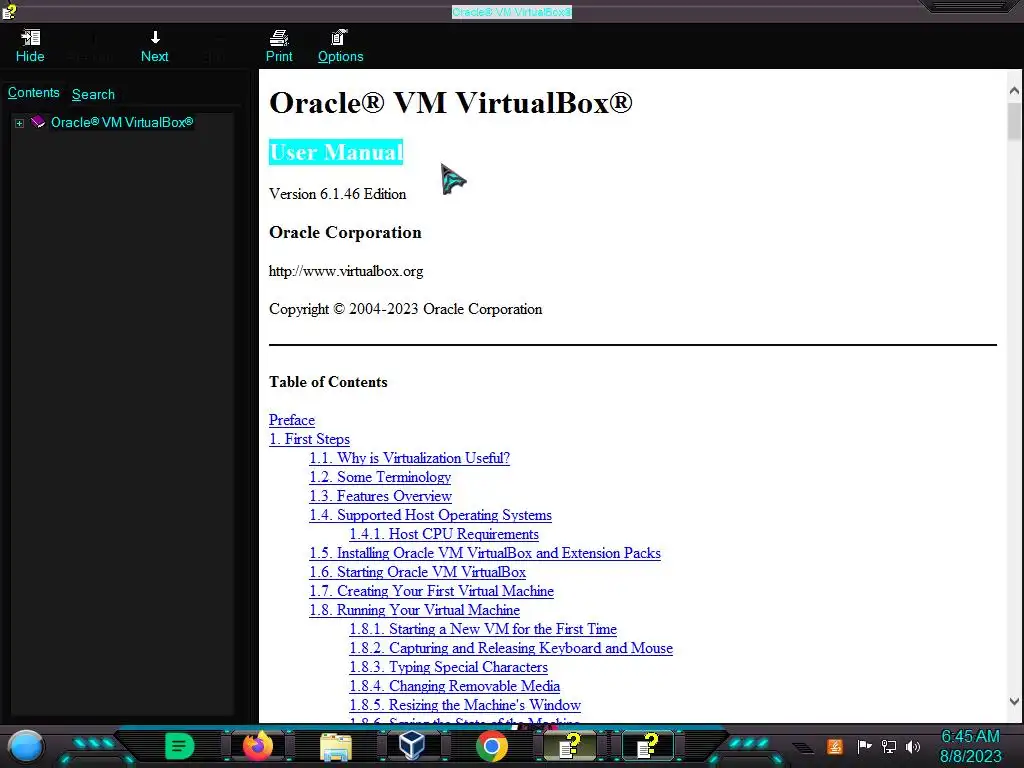This screenshot has height=768, width=1024.
Task: Click the Next page arrow toolbar button
Action: click(155, 46)
